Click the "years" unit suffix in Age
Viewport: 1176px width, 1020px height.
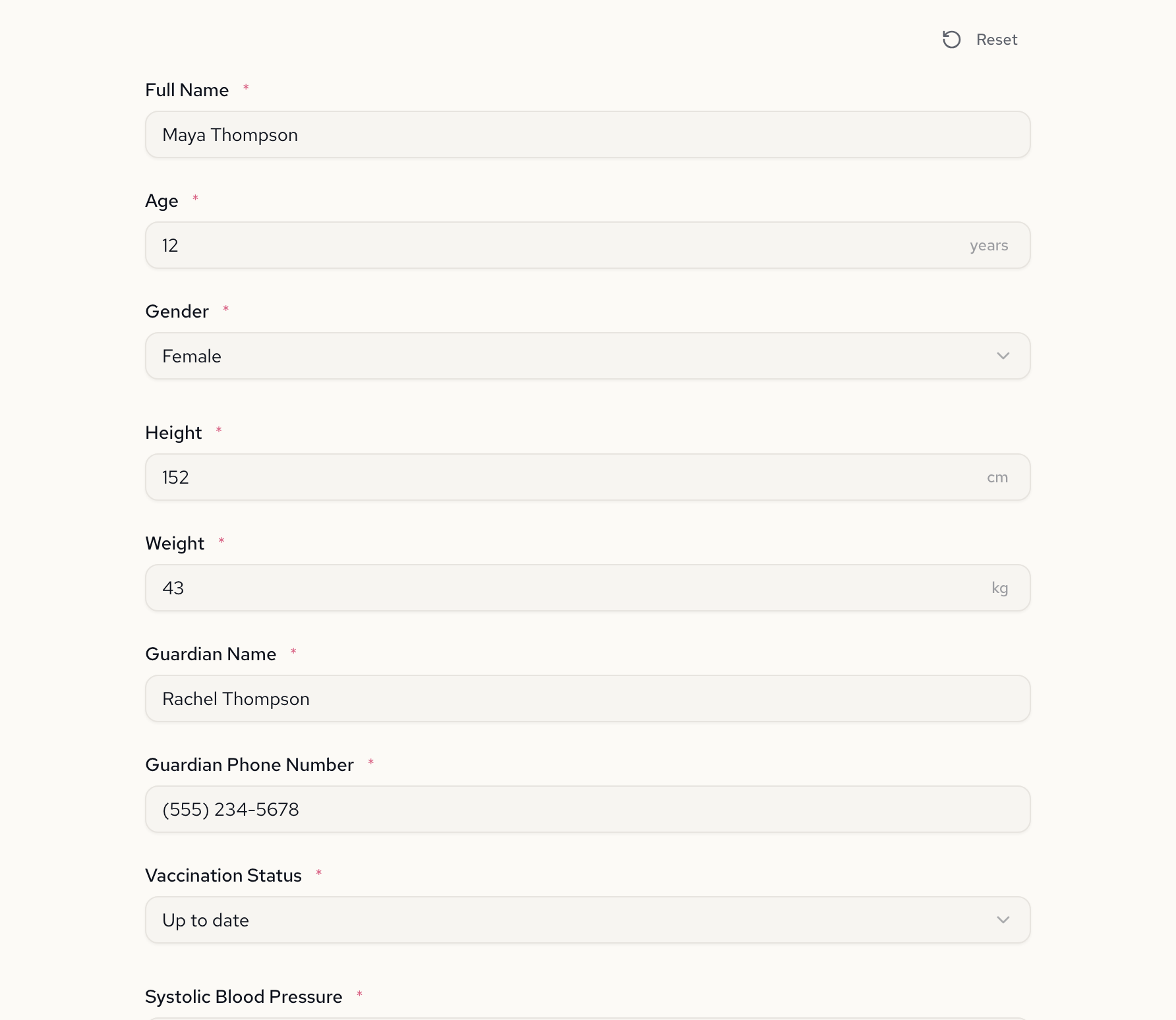988,246
